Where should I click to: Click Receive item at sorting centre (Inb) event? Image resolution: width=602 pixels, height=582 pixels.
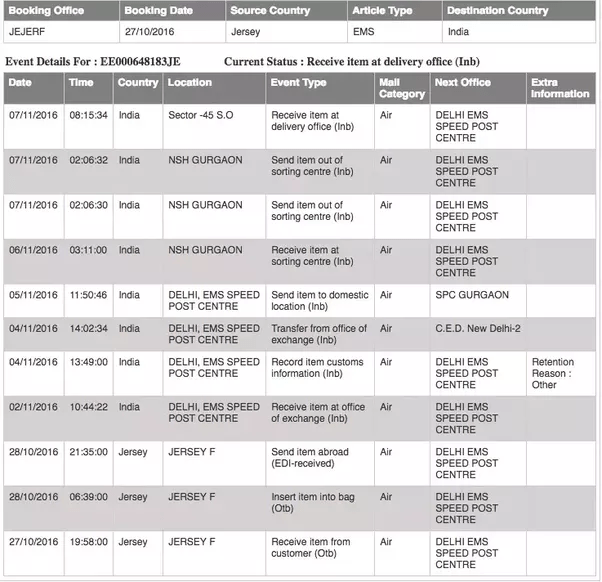[x=320, y=261]
